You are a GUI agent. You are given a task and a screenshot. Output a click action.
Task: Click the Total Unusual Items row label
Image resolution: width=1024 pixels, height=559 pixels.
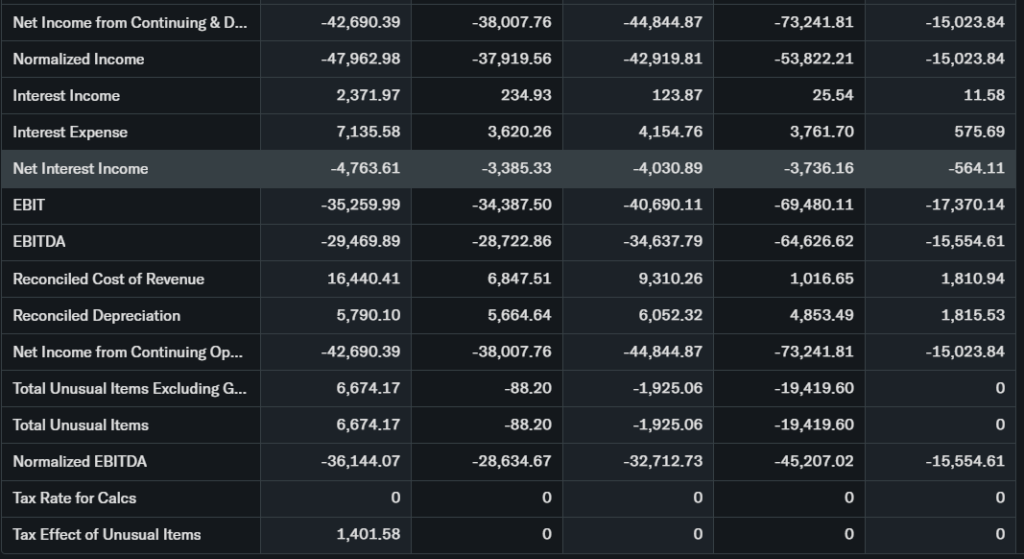80,425
